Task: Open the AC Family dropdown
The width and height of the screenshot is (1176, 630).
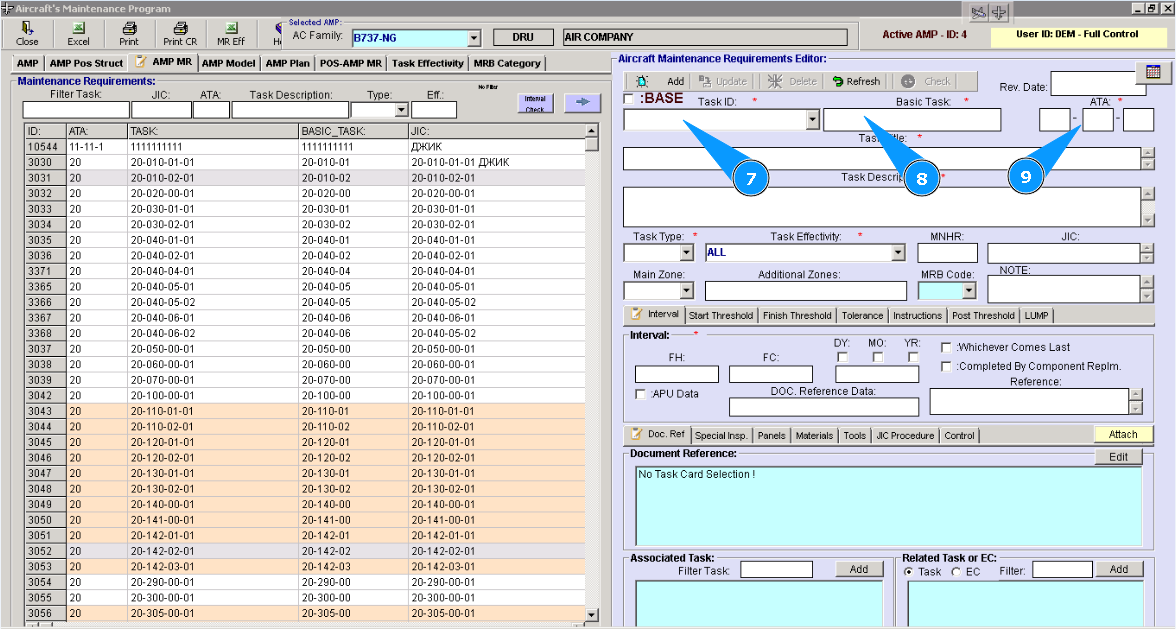Action: (473, 38)
